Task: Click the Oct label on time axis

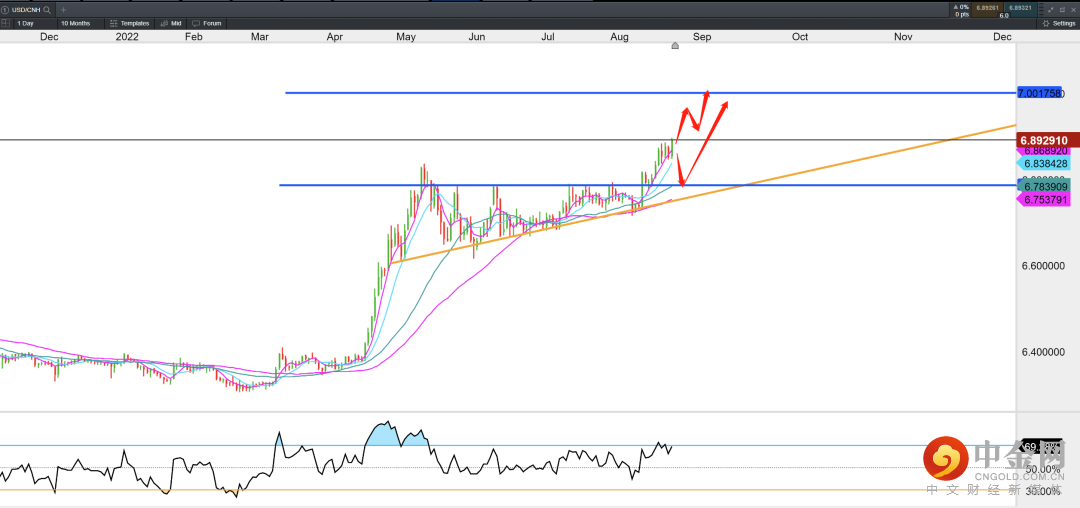Action: pos(800,37)
